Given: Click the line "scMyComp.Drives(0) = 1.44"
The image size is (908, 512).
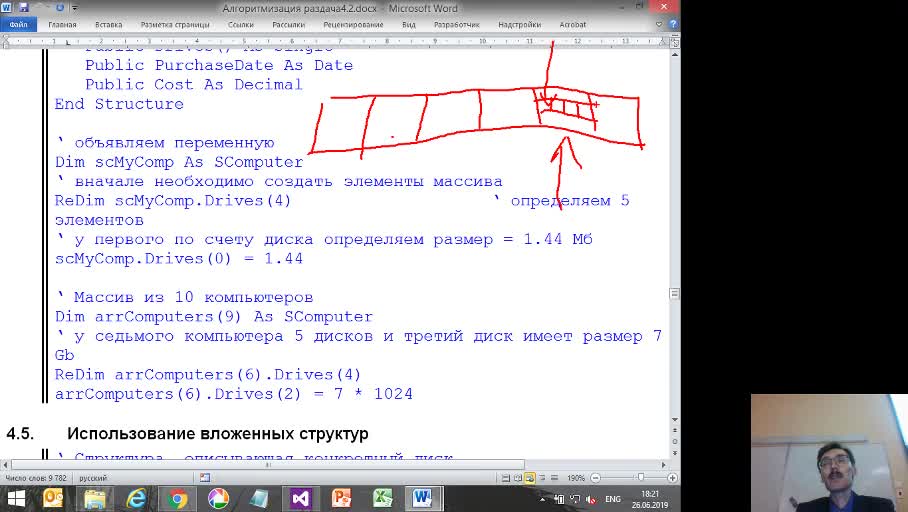Looking at the screenshot, I should pyautogui.click(x=178, y=259).
